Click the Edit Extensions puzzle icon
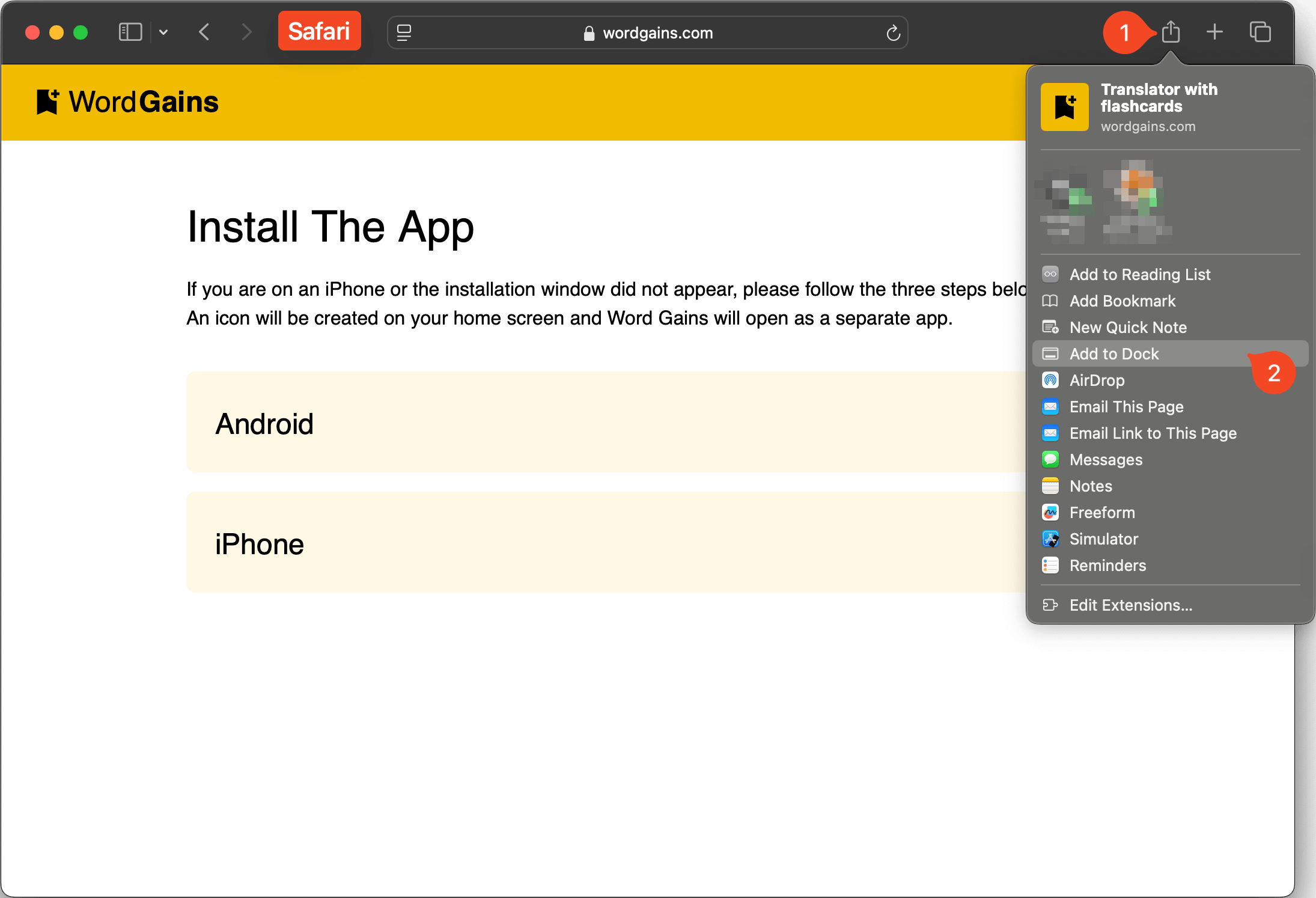Screen dimensions: 1316x898 coord(1050,605)
